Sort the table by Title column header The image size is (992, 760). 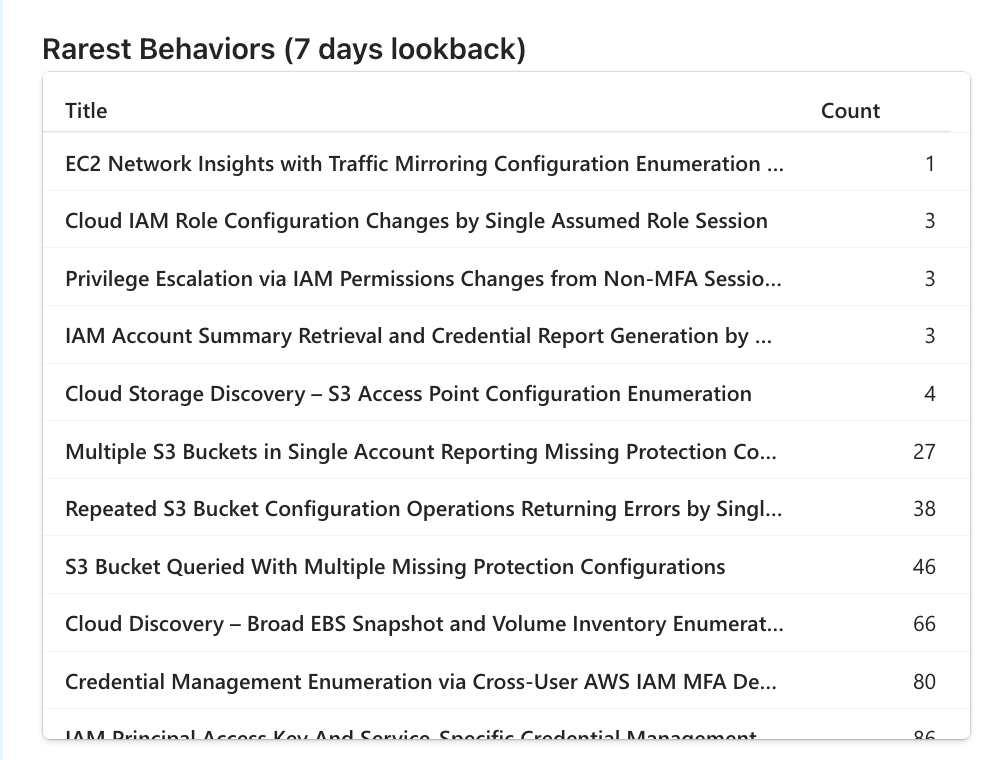click(86, 111)
